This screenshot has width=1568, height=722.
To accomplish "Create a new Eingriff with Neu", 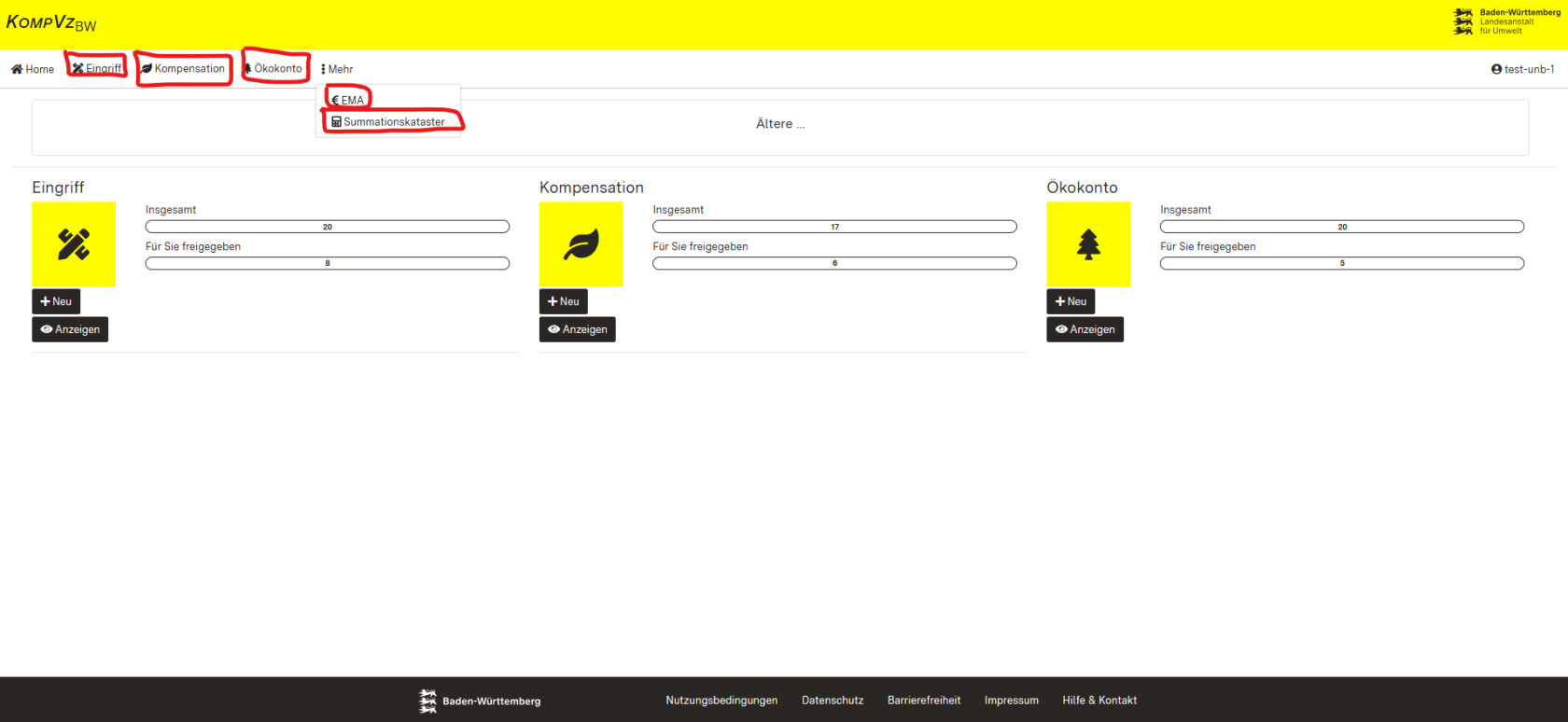I will [x=56, y=301].
